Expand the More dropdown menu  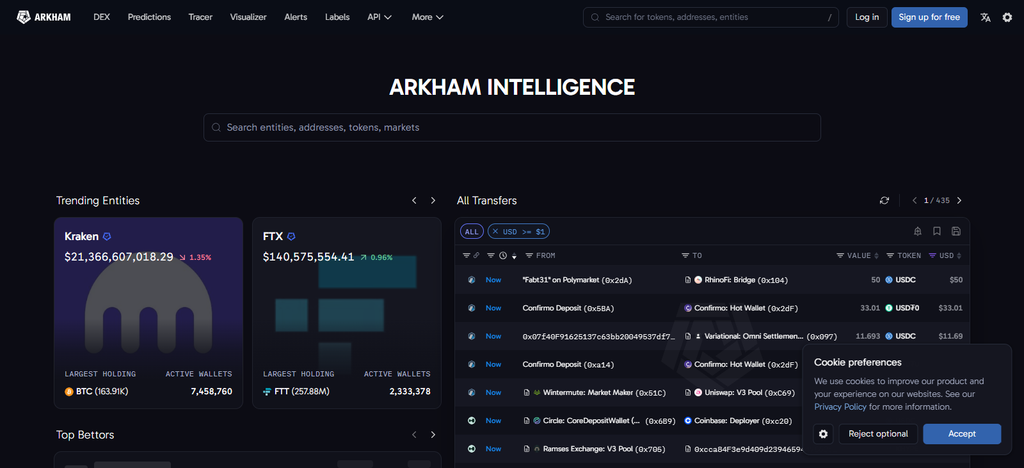[x=428, y=17]
